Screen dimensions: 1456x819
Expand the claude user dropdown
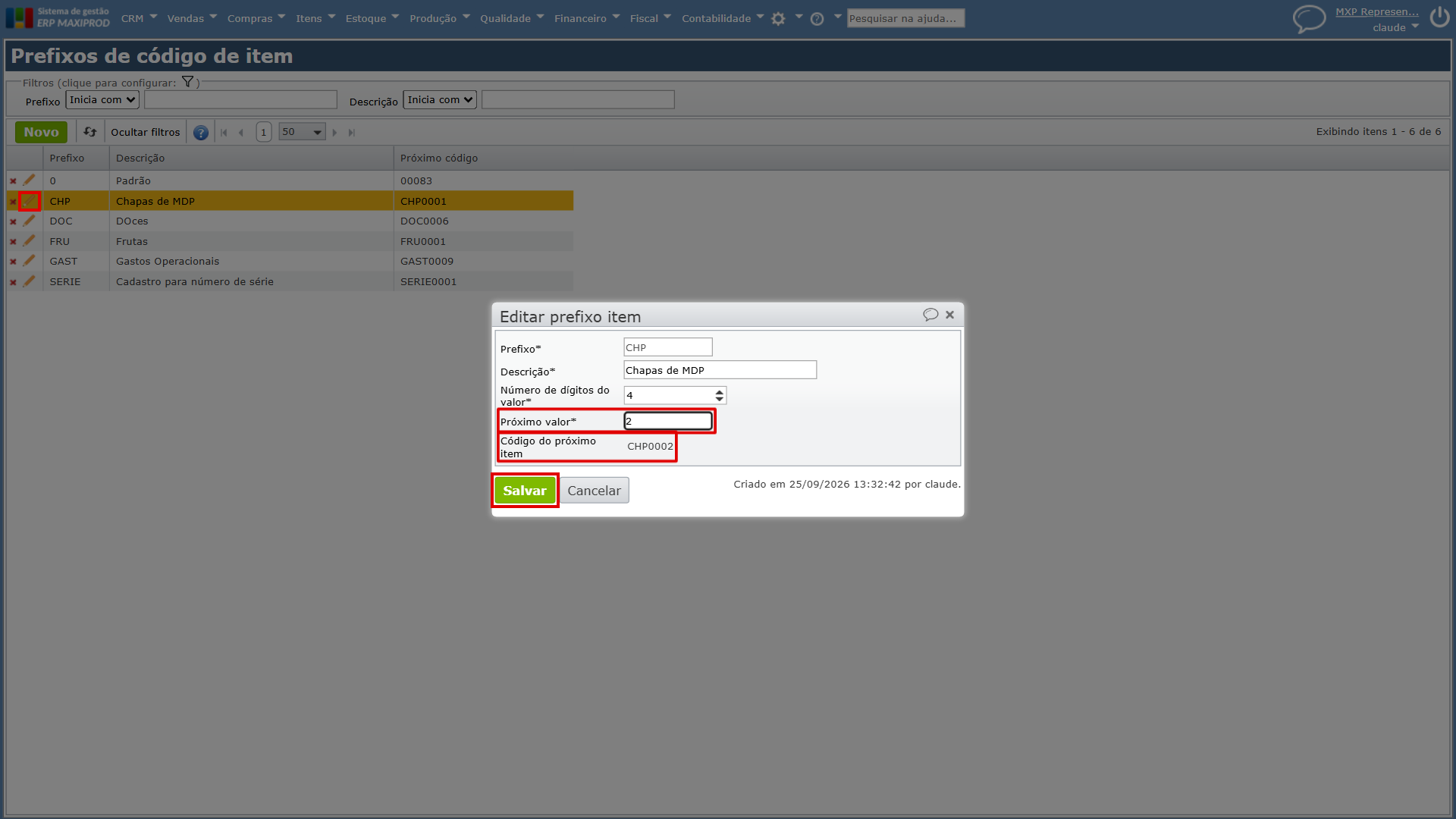point(1395,27)
